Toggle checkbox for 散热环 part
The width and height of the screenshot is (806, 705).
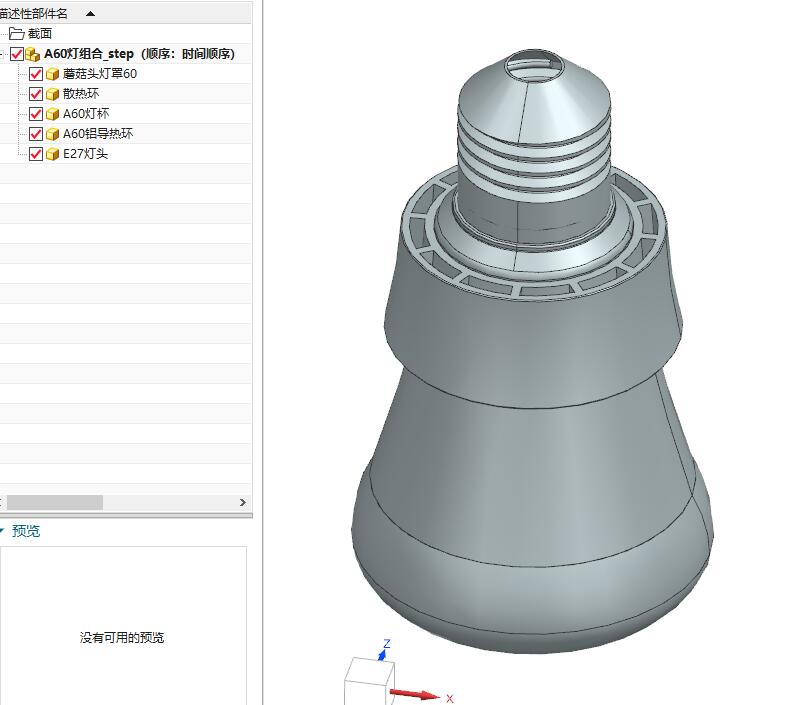[x=36, y=94]
